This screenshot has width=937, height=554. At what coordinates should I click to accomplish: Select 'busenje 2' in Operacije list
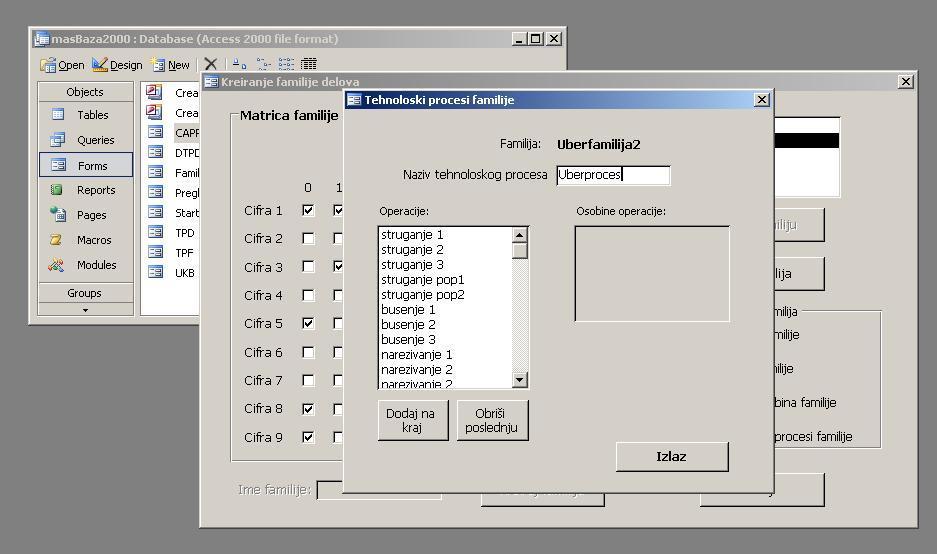[x=445, y=325]
